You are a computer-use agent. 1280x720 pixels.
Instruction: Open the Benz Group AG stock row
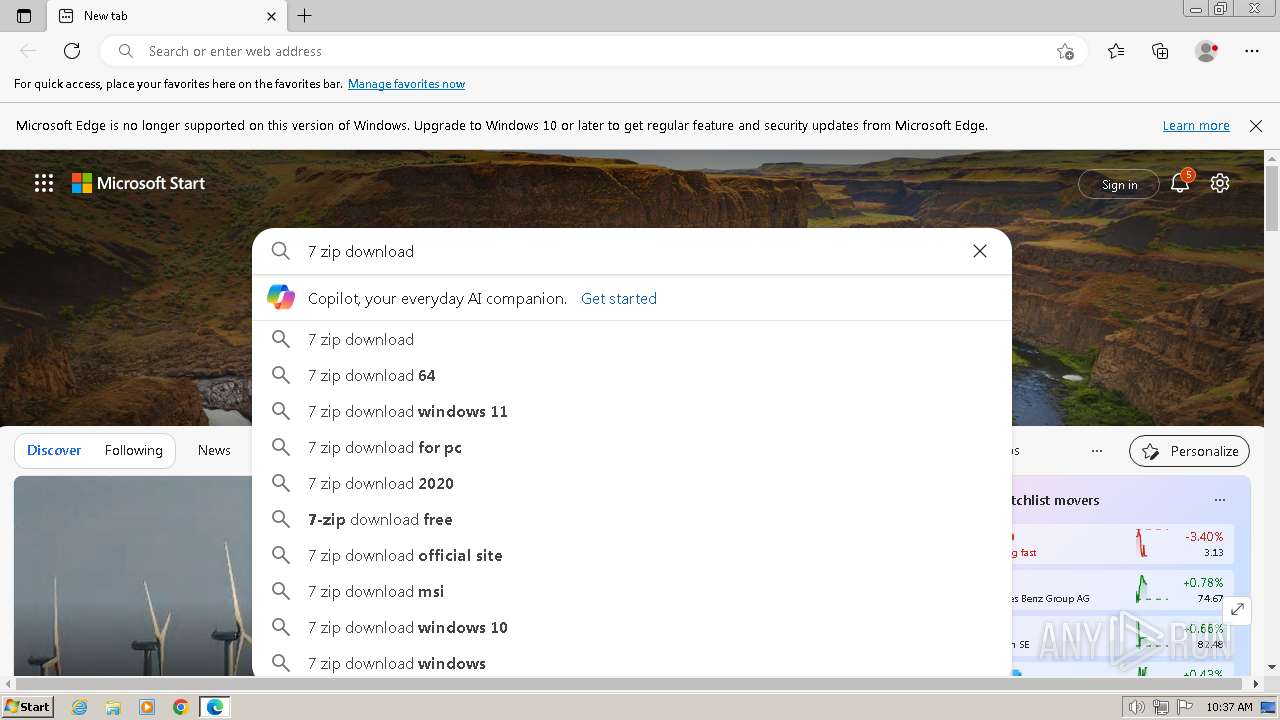pyautogui.click(x=1122, y=590)
